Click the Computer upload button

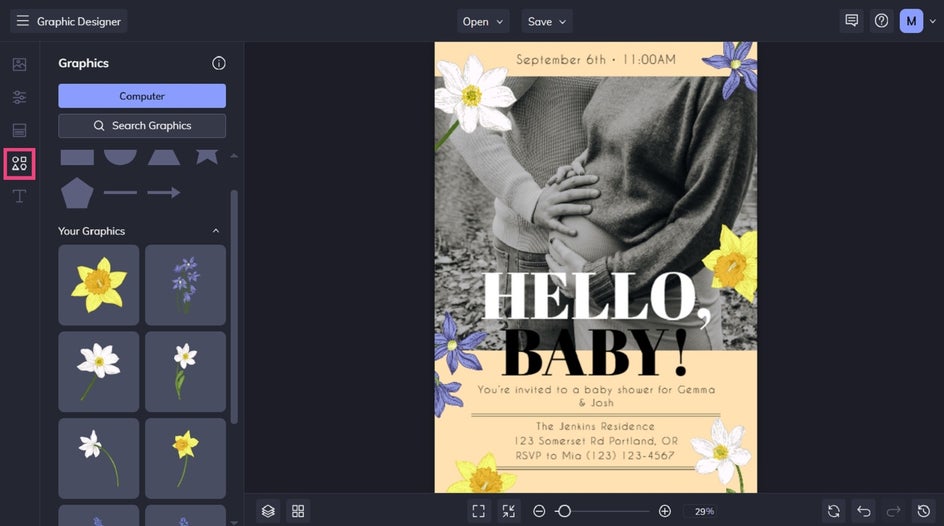(x=142, y=96)
